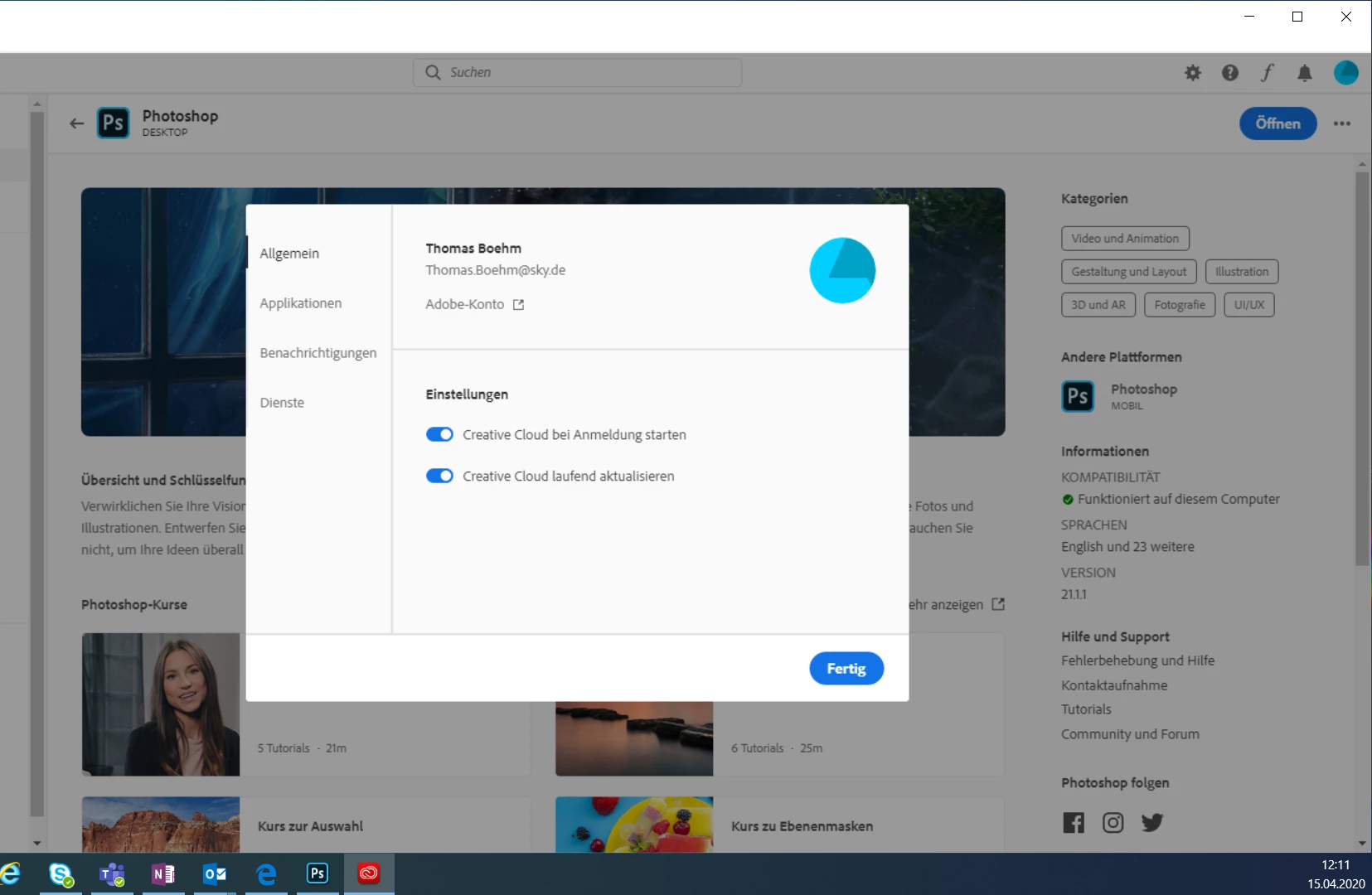The width and height of the screenshot is (1372, 895).
Task: Go back with the left arrow icon
Action: (77, 123)
